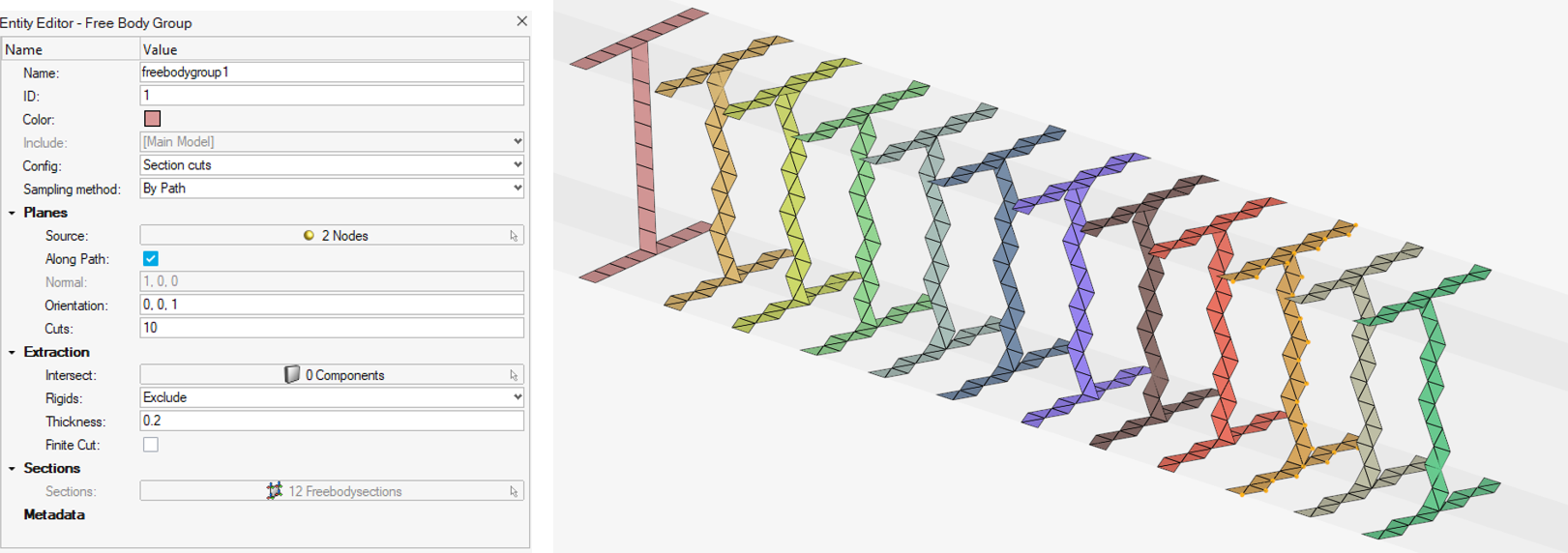The height and width of the screenshot is (553, 1568).
Task: Click the Freebodysections icon in Sections field
Action: (275, 491)
